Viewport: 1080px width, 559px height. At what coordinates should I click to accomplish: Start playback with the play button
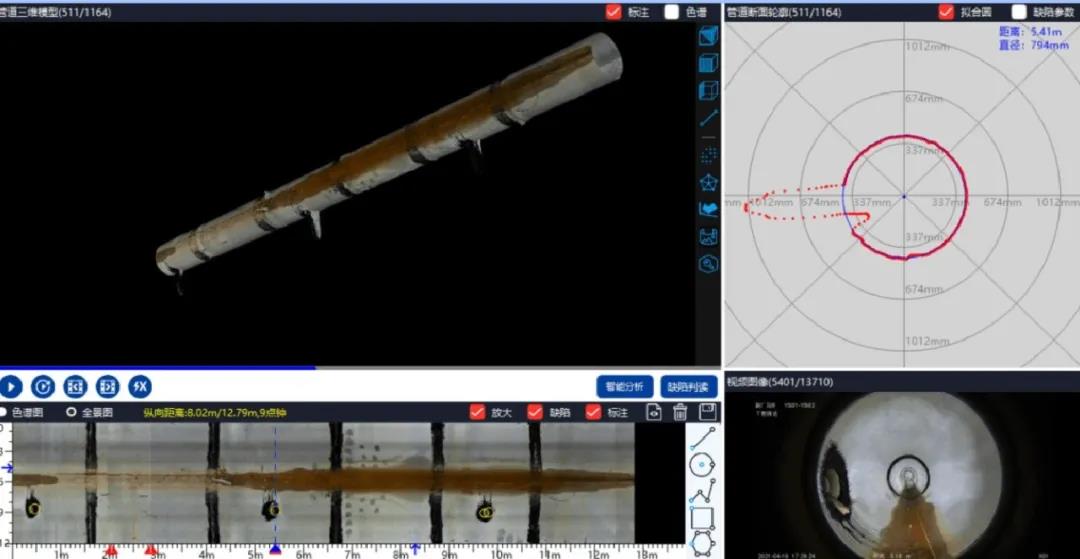(x=11, y=387)
